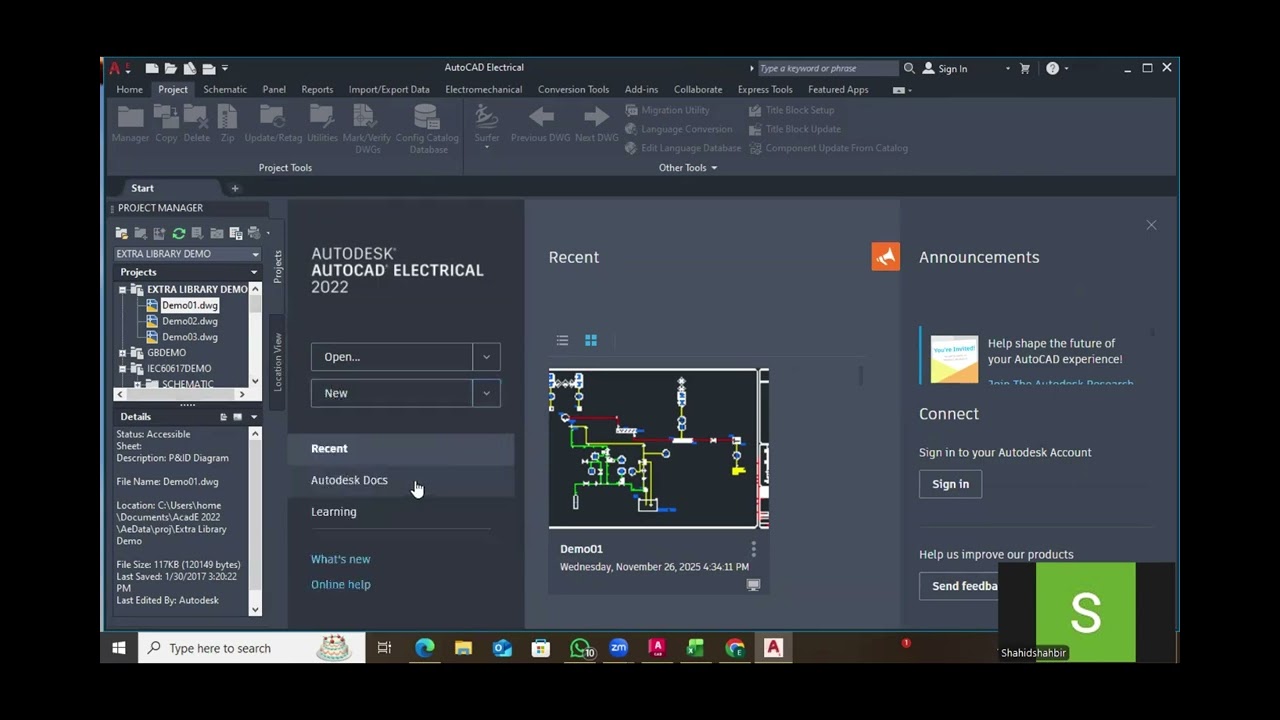Click the New file quick-access icon
Screen dimensions: 1280x720
(152, 68)
